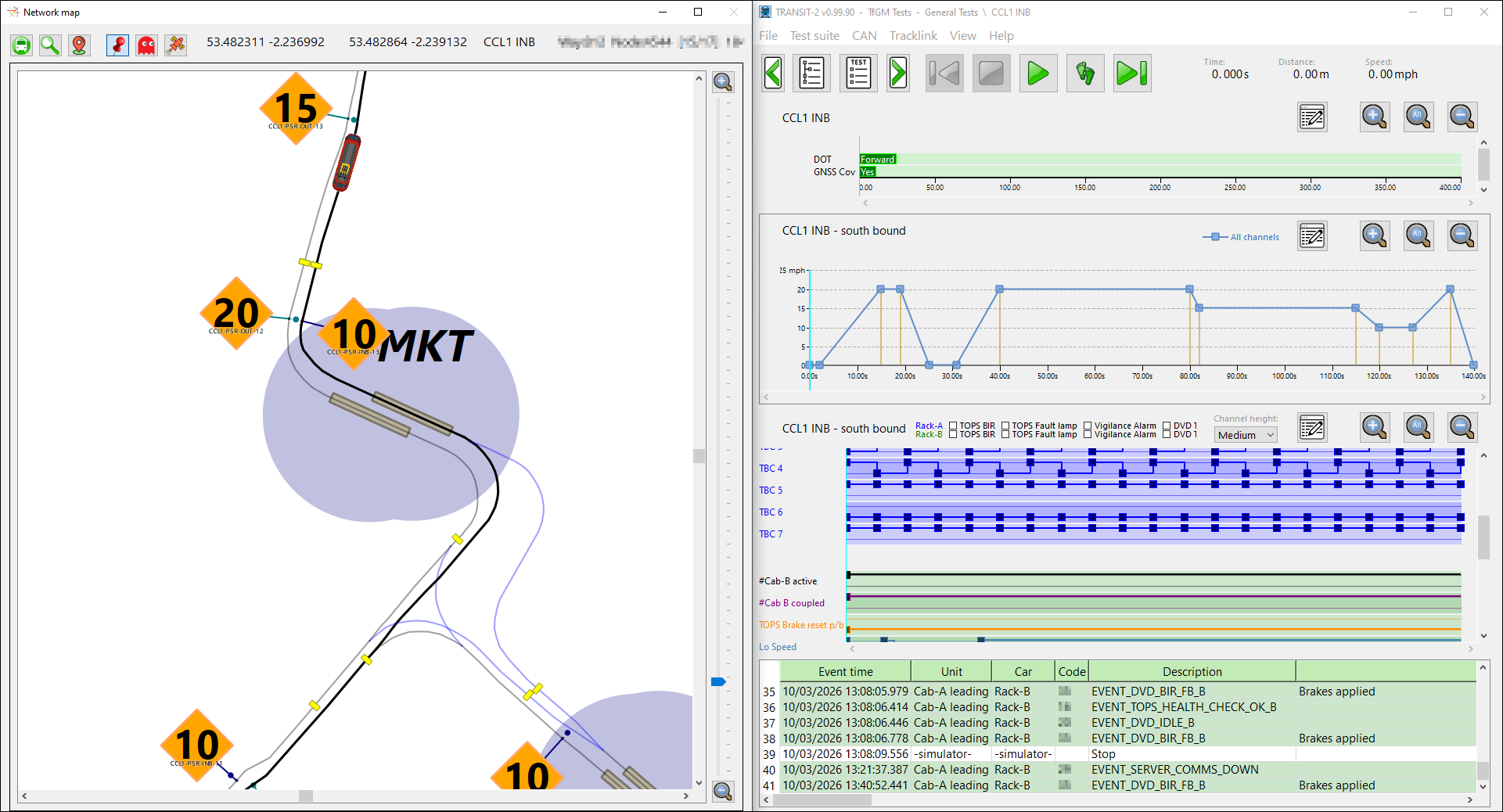Open the TEST checklist icon
This screenshot has height=812, width=1503.
858,74
